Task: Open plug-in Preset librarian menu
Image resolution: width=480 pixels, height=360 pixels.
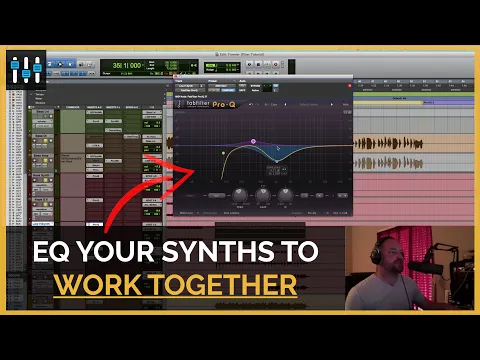Action: pyautogui.click(x=221, y=86)
